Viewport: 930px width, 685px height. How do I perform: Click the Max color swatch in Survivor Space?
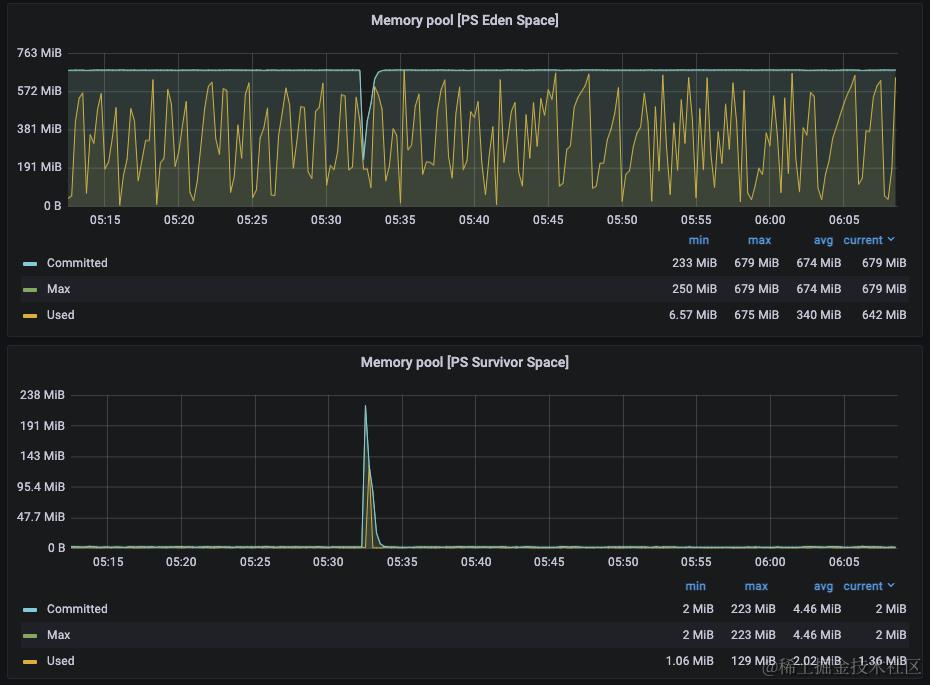pos(30,636)
